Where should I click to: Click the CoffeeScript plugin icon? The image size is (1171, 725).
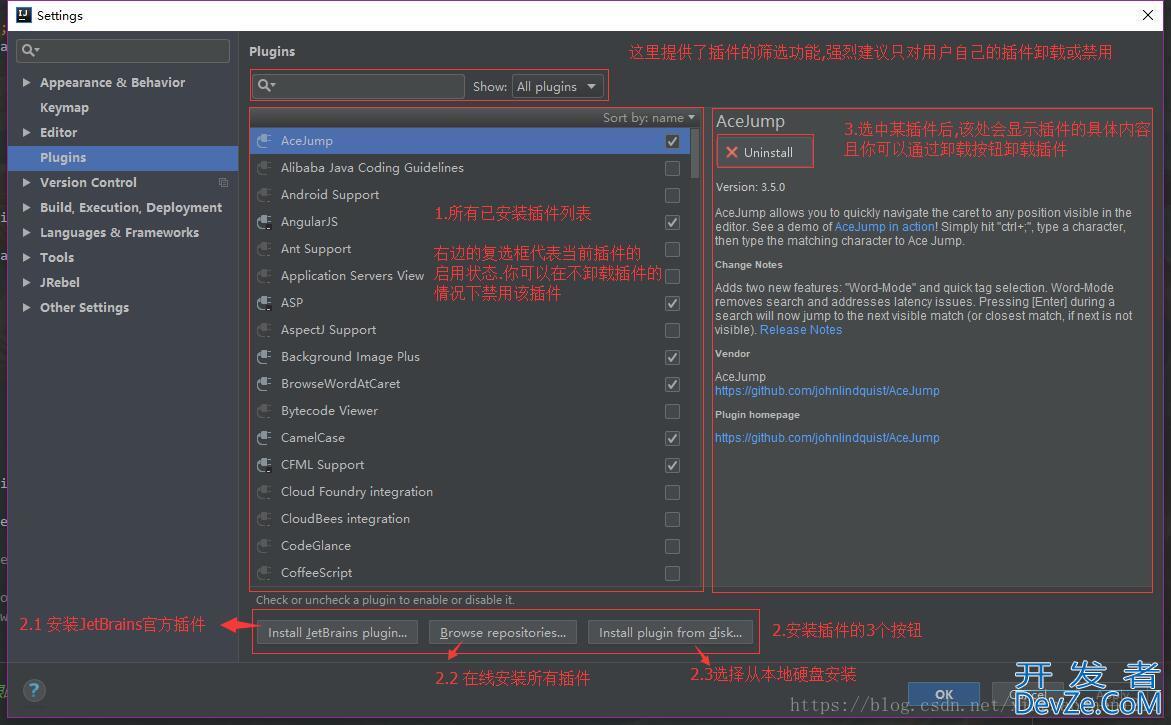264,573
